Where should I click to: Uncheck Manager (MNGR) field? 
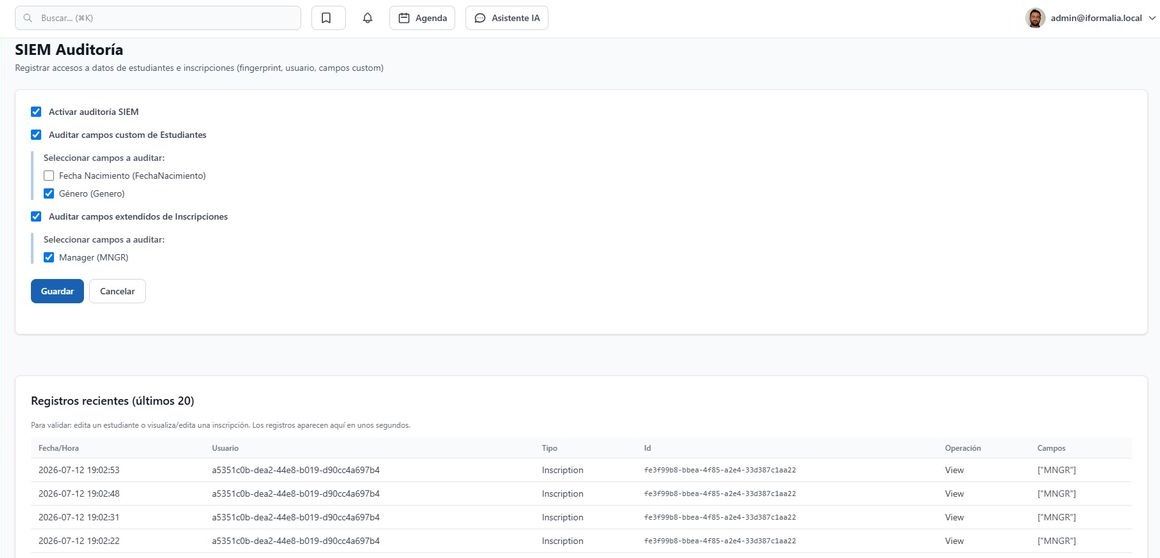point(49,258)
